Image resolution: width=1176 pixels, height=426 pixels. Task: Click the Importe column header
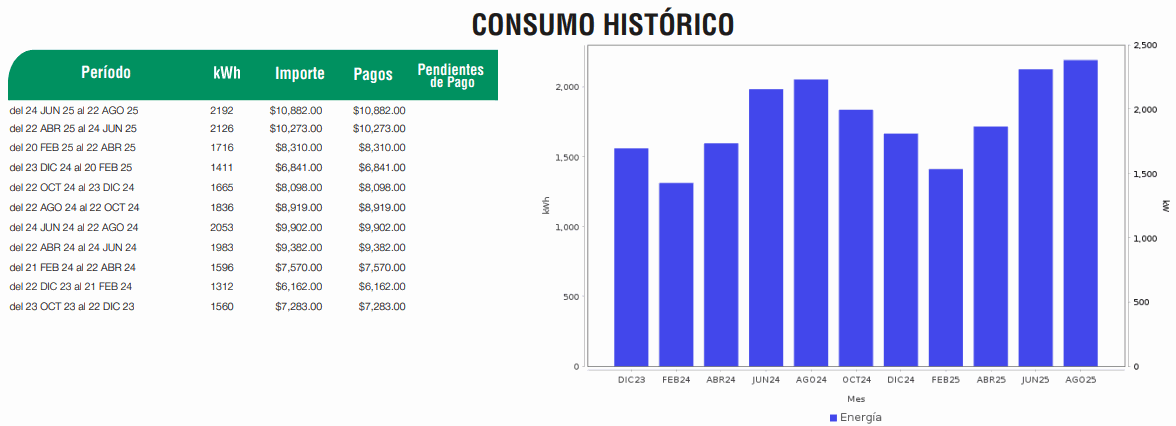(300, 74)
